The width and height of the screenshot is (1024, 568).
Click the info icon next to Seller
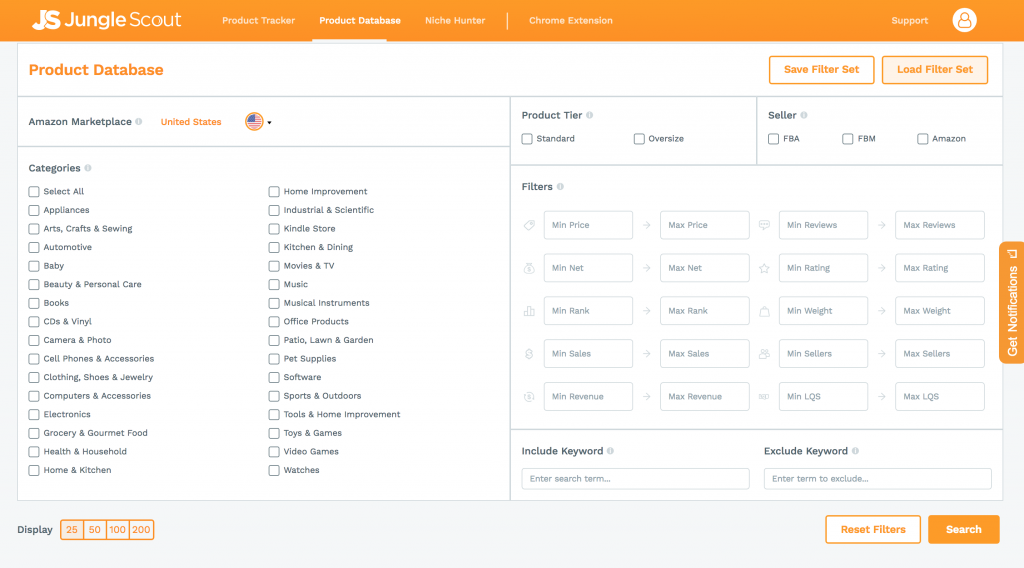tap(804, 115)
